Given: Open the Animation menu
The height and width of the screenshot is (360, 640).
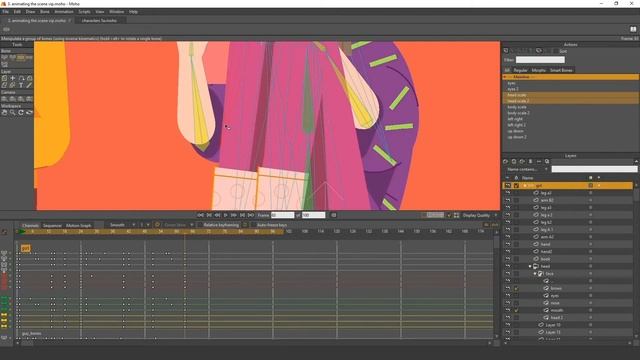Looking at the screenshot, I should coord(64,12).
